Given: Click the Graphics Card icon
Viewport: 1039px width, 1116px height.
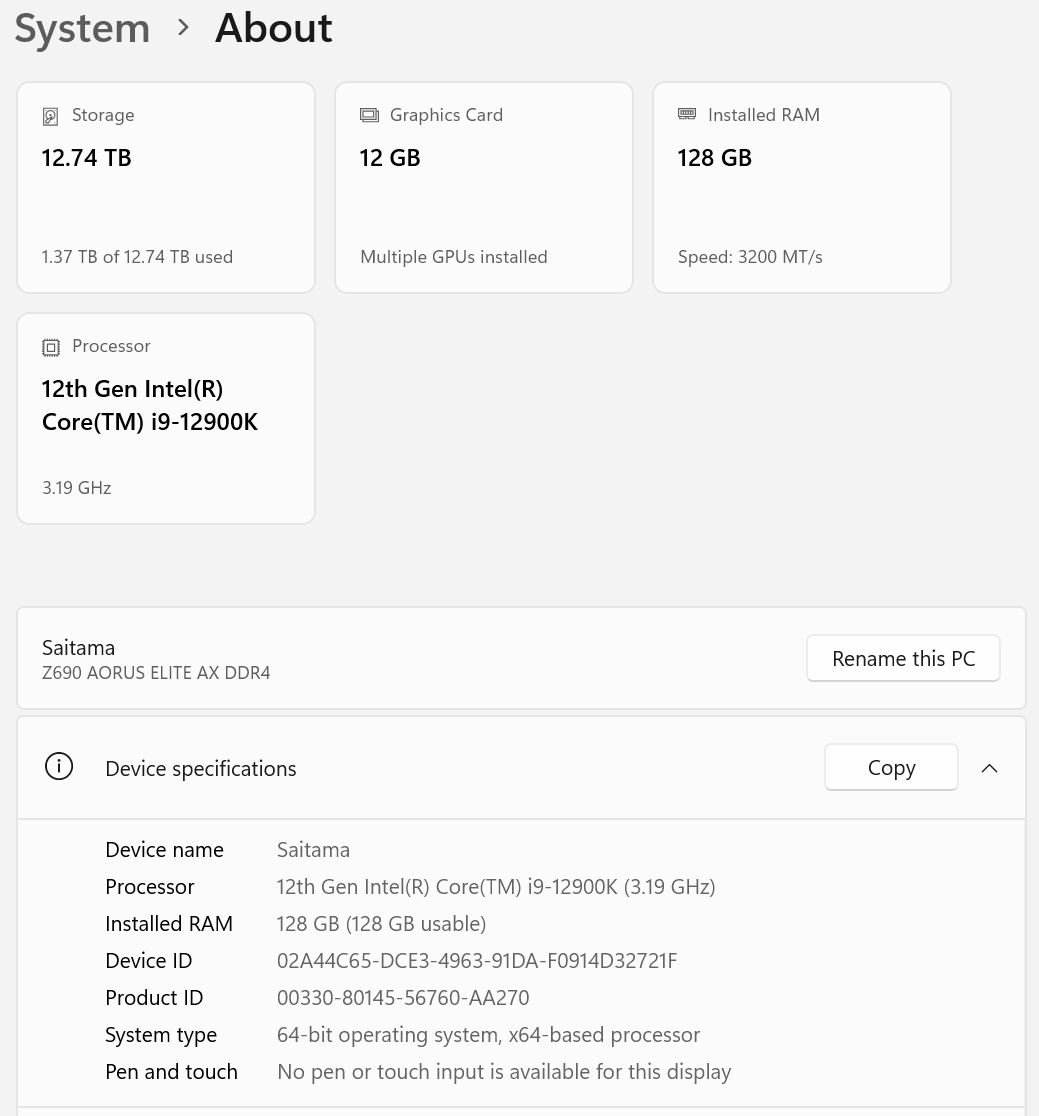Looking at the screenshot, I should (x=369, y=115).
